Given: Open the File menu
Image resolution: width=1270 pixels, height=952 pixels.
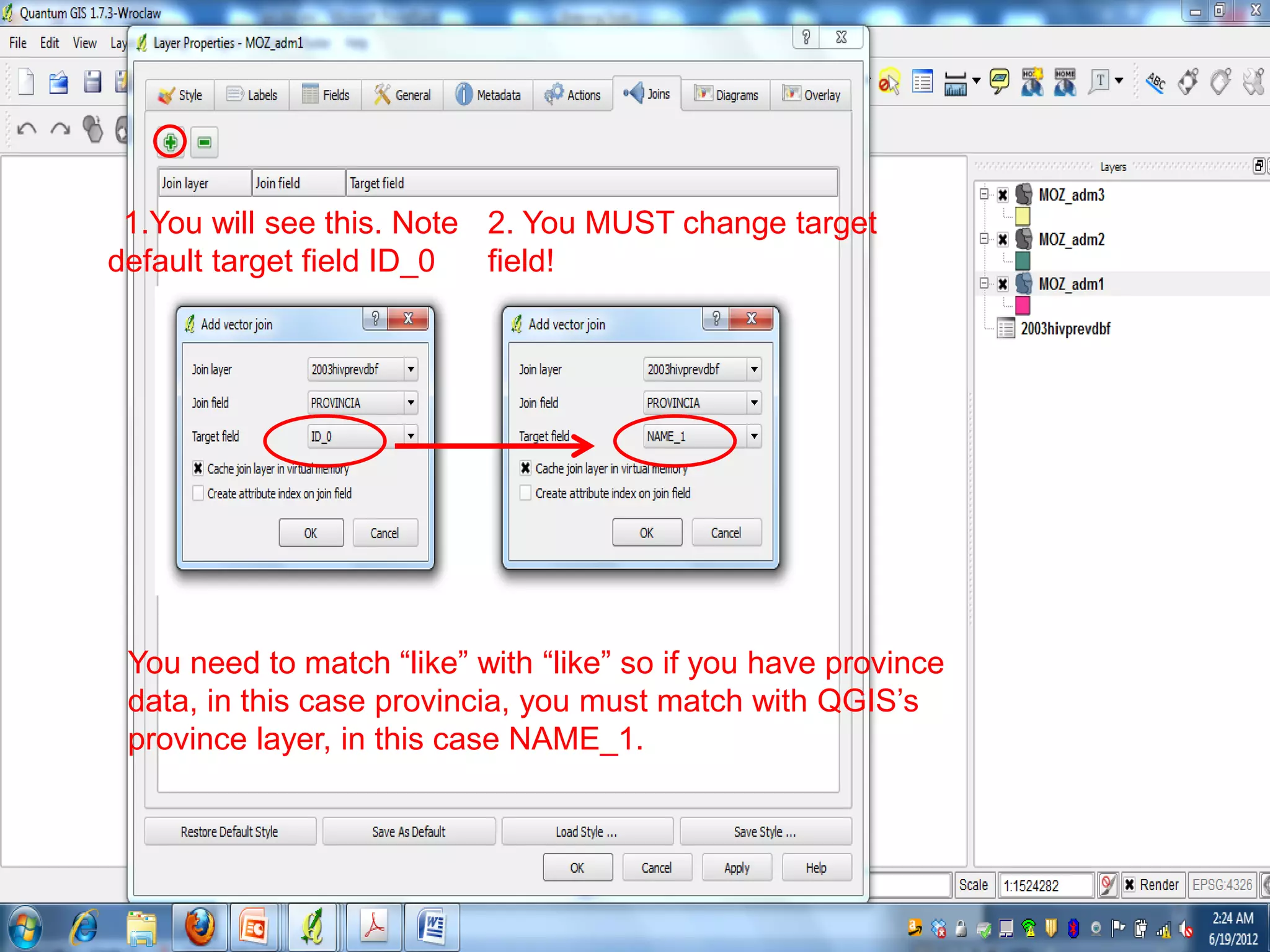Looking at the screenshot, I should click(x=17, y=43).
